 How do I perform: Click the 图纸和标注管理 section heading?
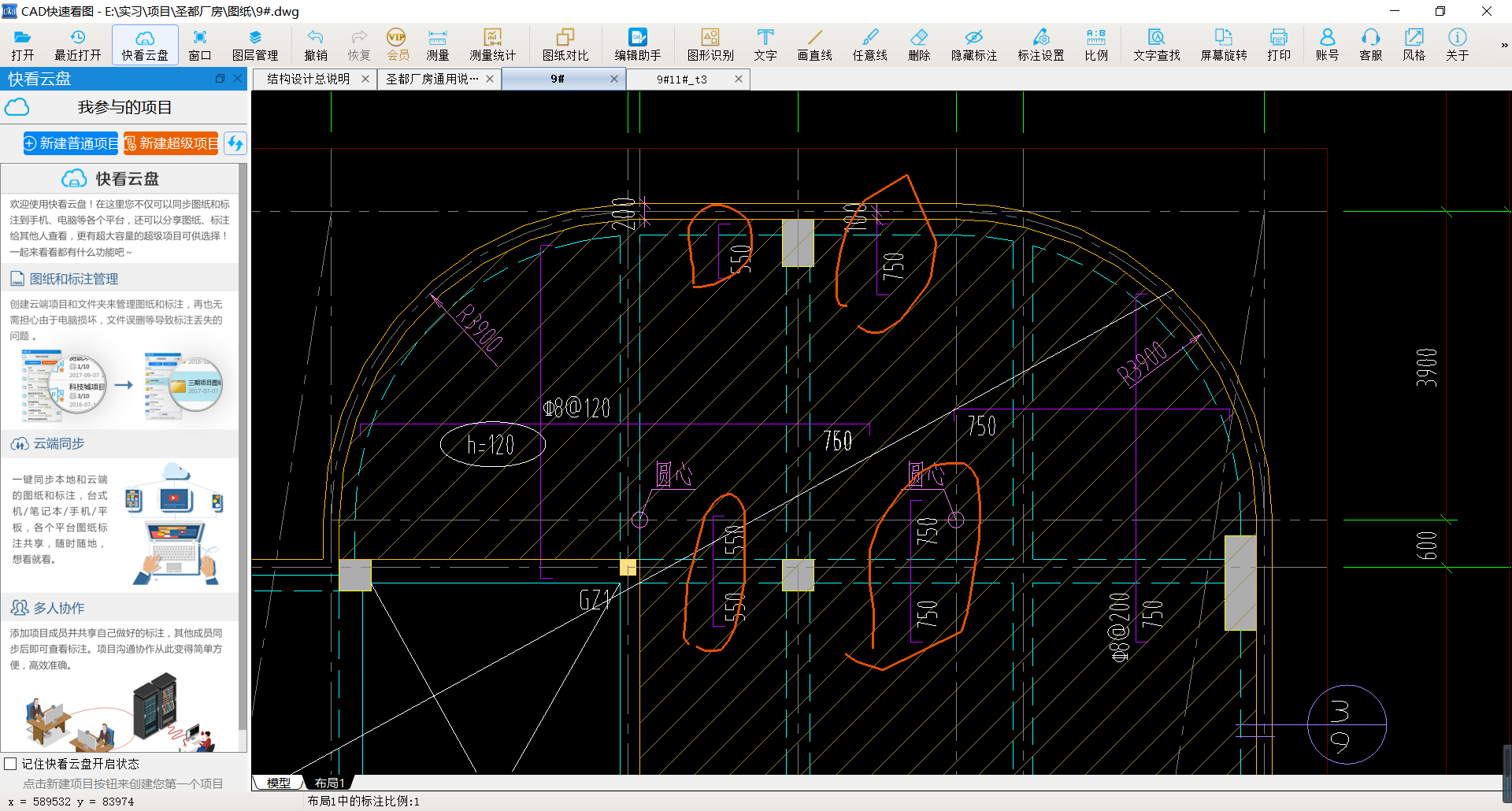[x=65, y=279]
